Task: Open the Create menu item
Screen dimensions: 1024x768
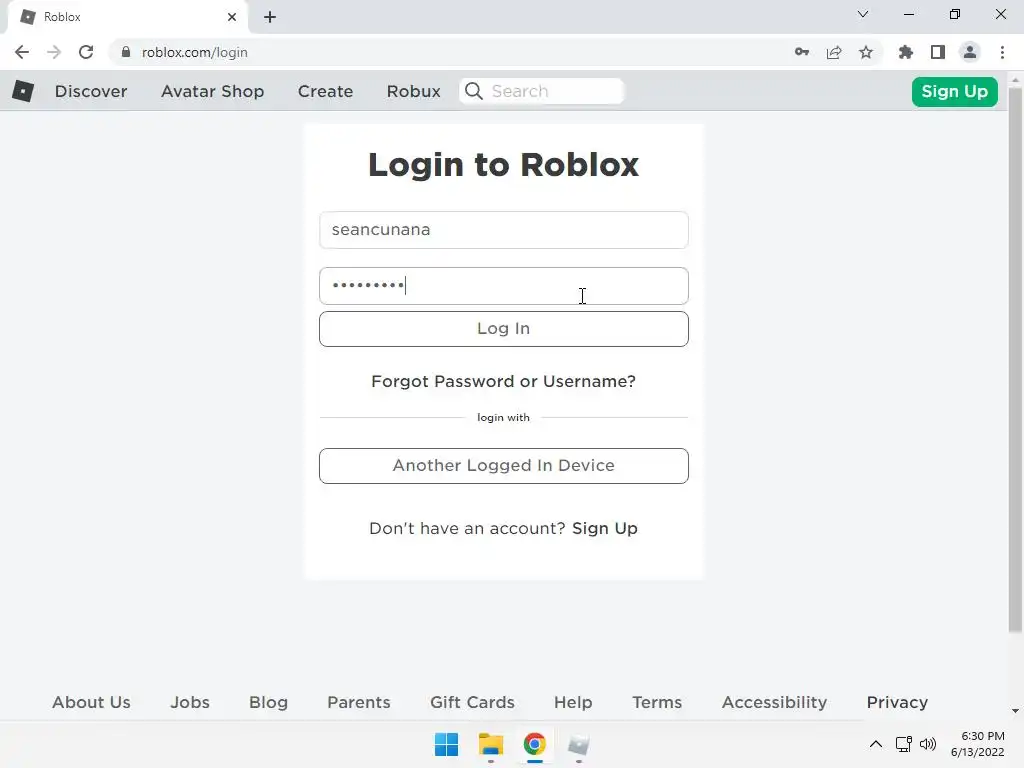Action: (325, 91)
